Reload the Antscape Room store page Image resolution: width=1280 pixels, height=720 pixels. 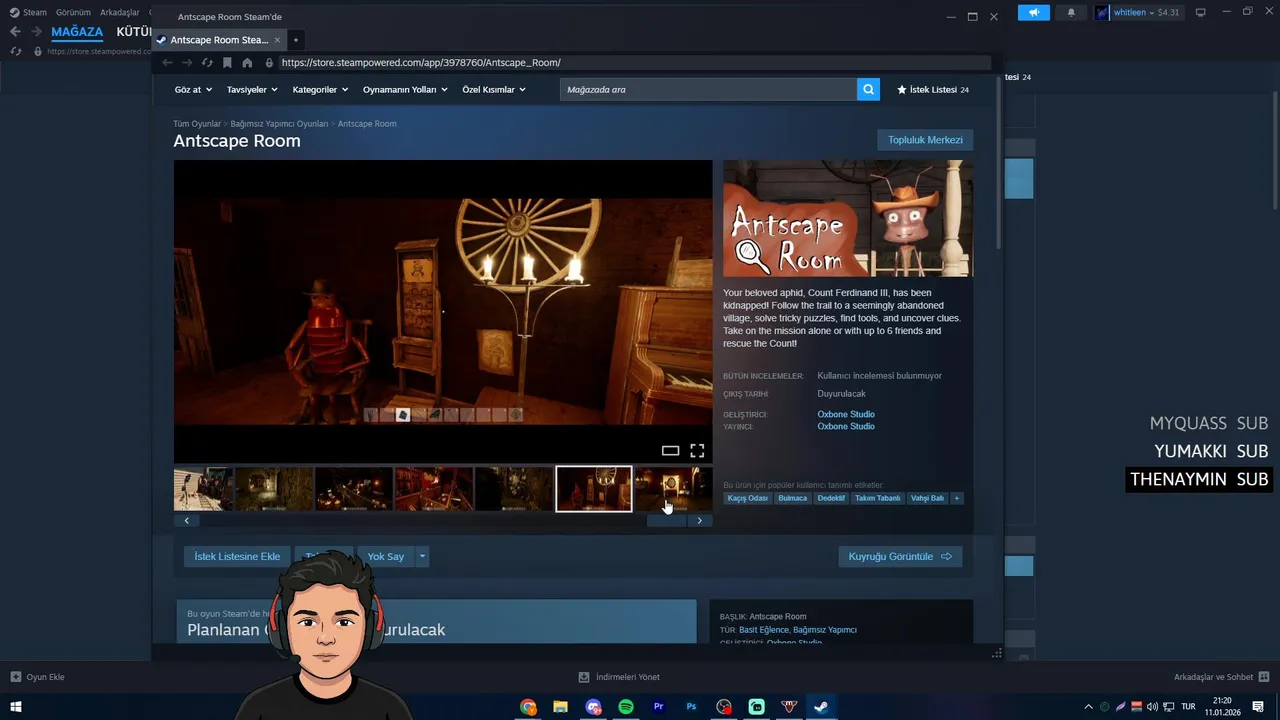coord(207,62)
